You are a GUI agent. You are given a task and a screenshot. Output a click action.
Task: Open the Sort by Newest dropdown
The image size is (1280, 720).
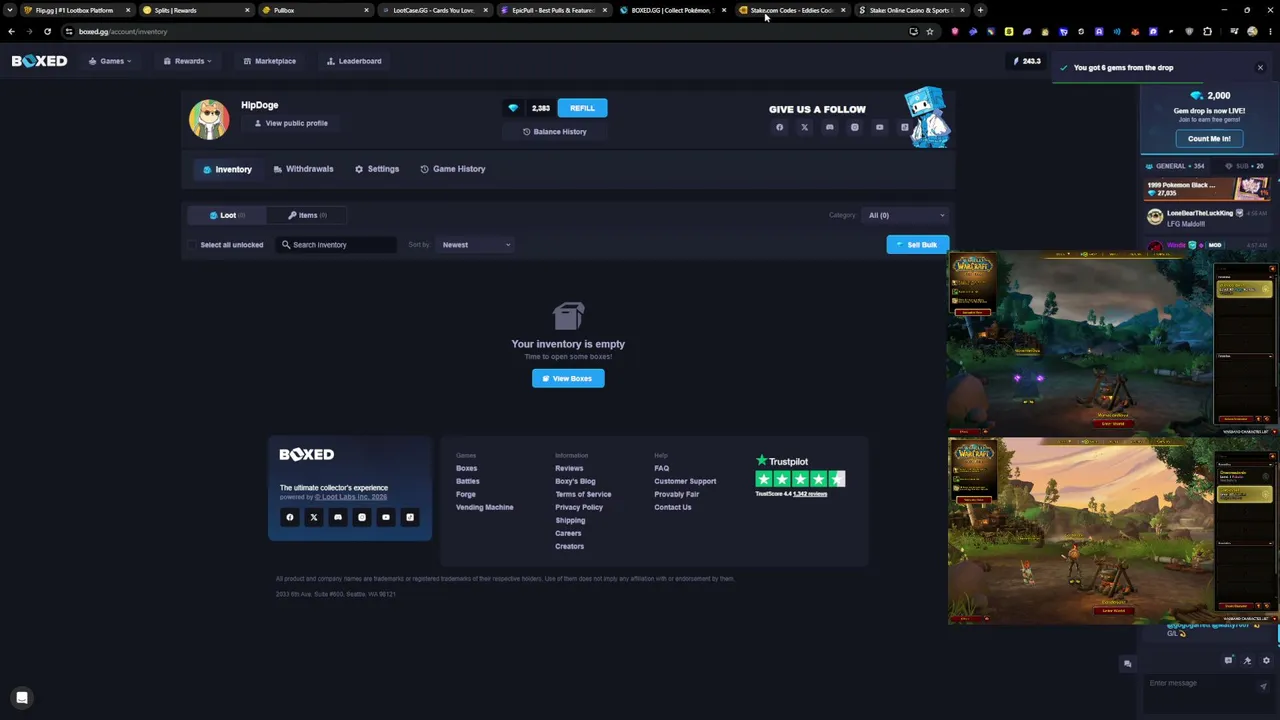click(x=476, y=245)
